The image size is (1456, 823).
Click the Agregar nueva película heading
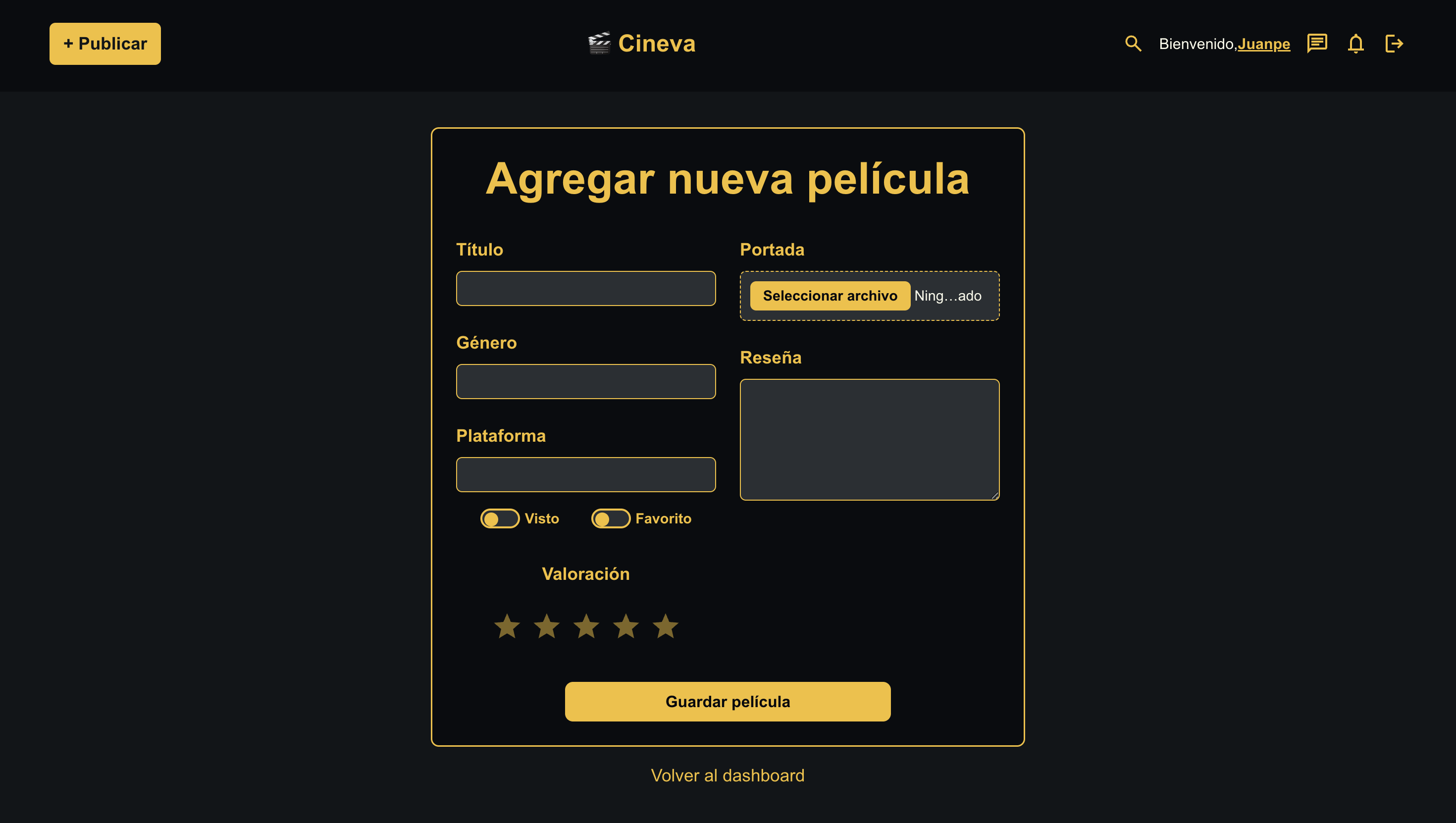[728, 179]
